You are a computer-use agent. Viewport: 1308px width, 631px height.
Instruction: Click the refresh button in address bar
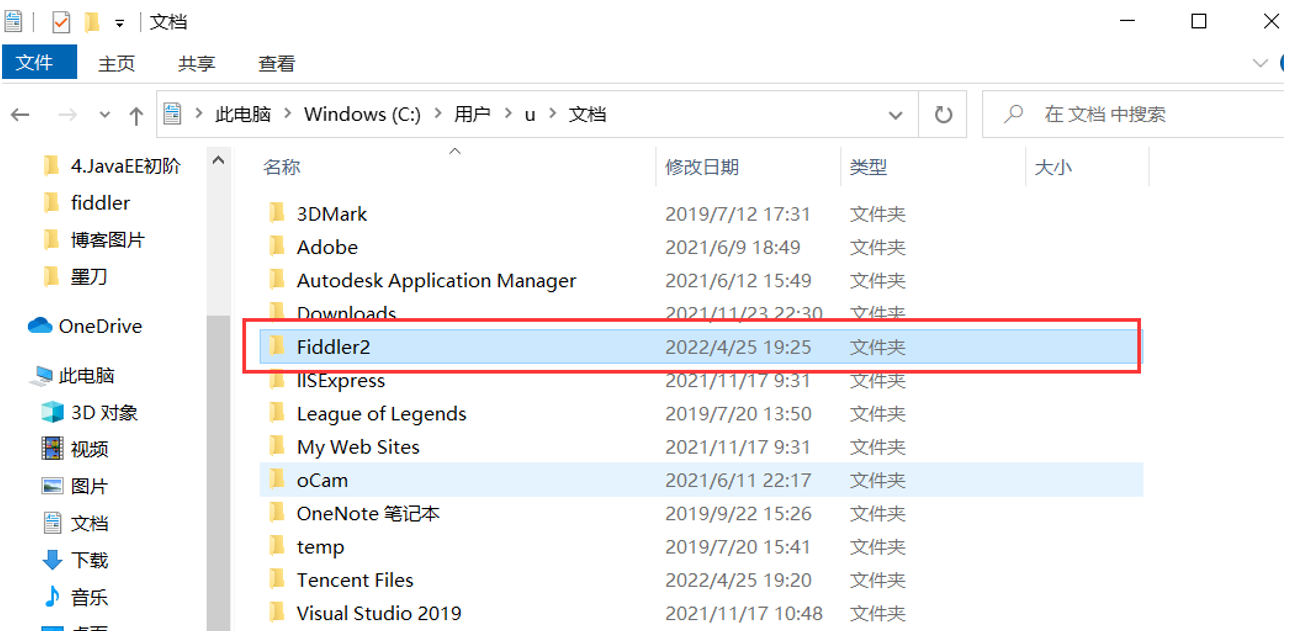[x=943, y=113]
